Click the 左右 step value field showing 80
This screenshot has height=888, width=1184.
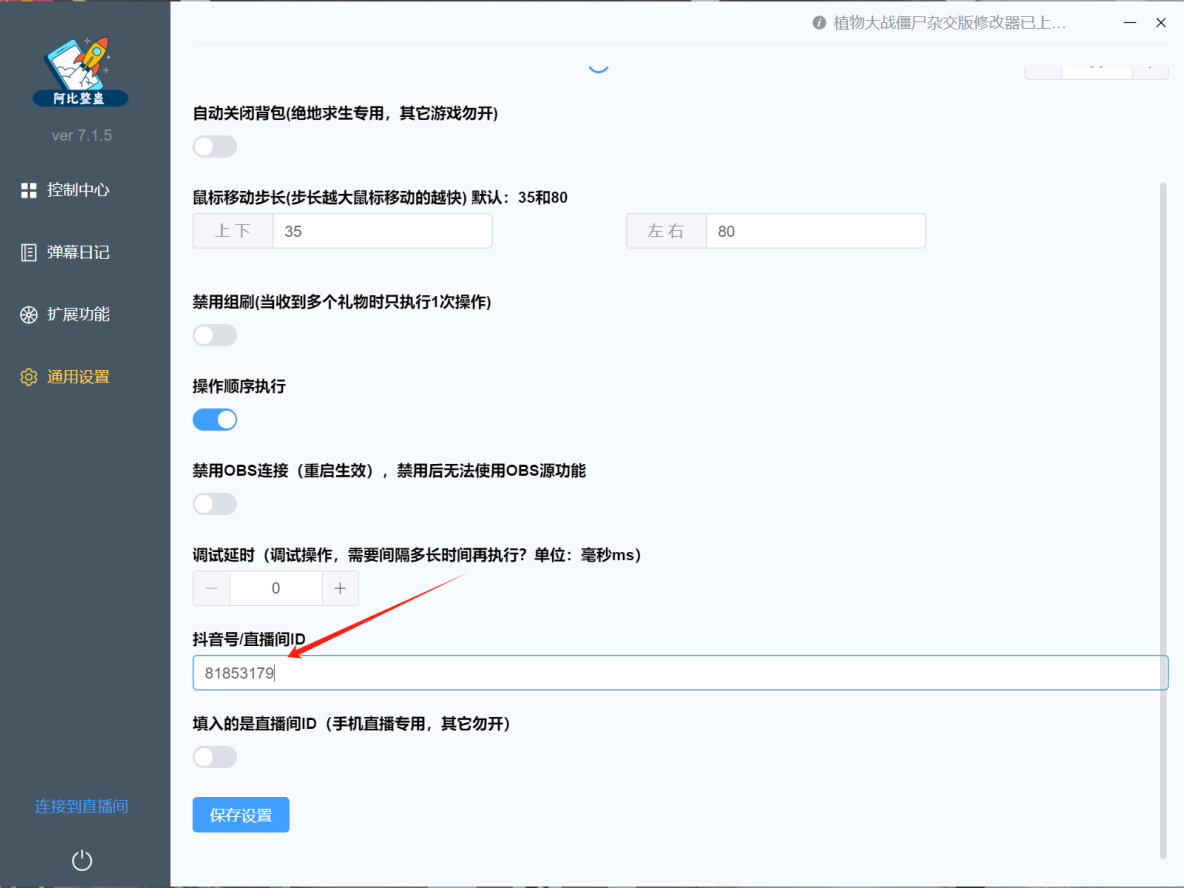tap(815, 231)
